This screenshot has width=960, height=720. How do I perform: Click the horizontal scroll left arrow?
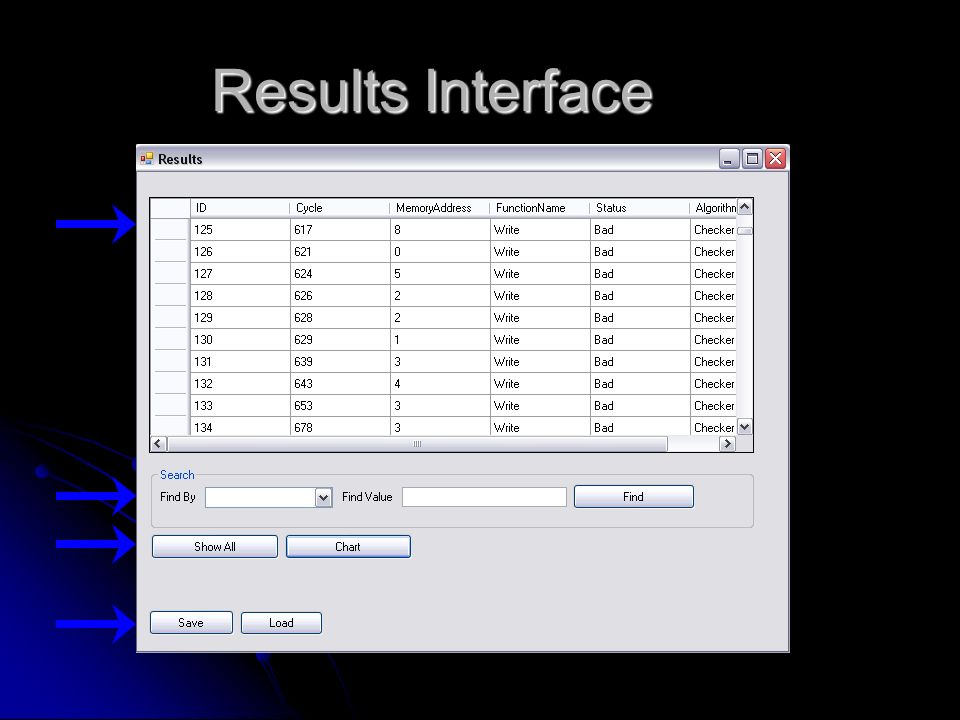(x=158, y=444)
